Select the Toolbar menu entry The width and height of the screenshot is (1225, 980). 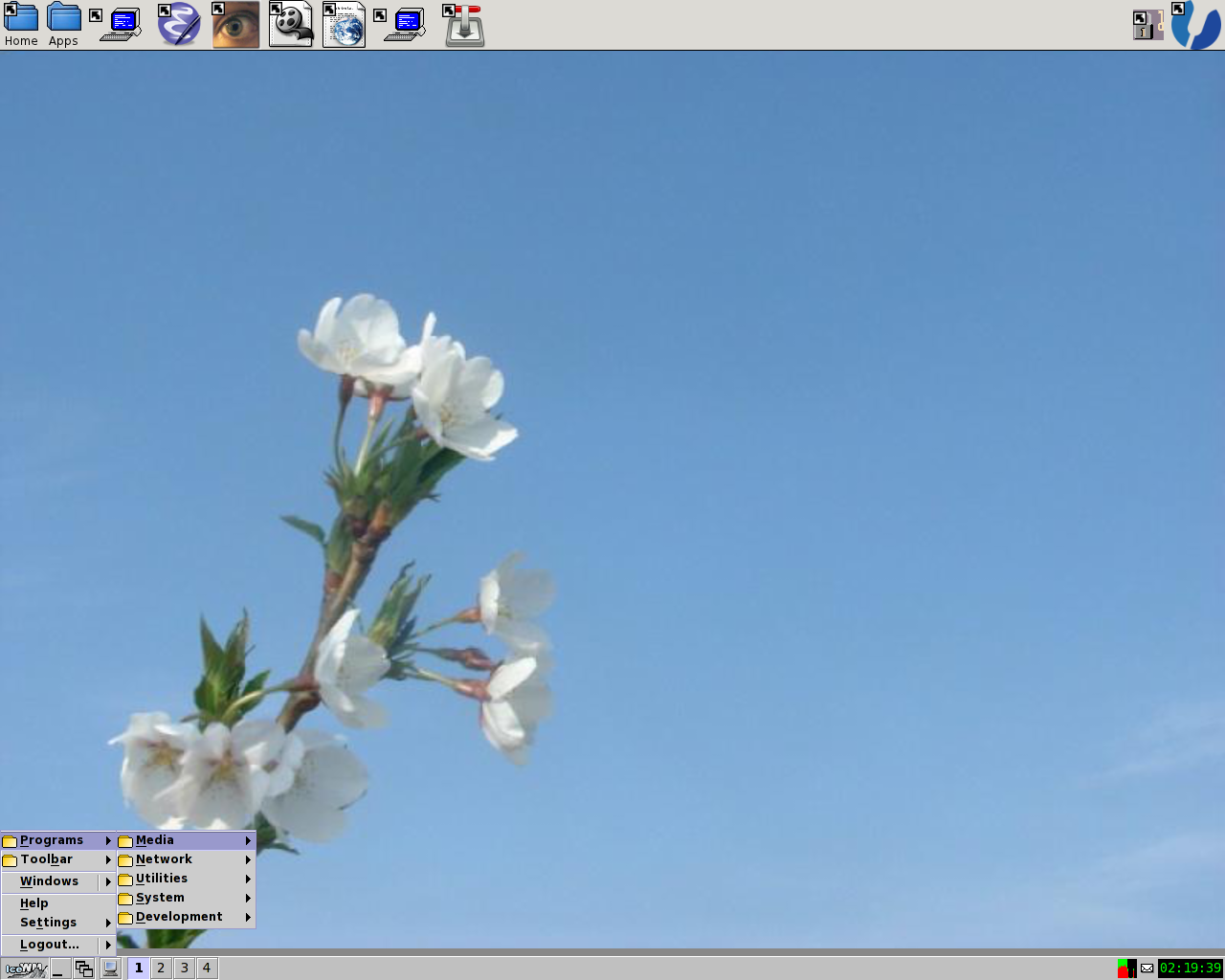[x=58, y=859]
